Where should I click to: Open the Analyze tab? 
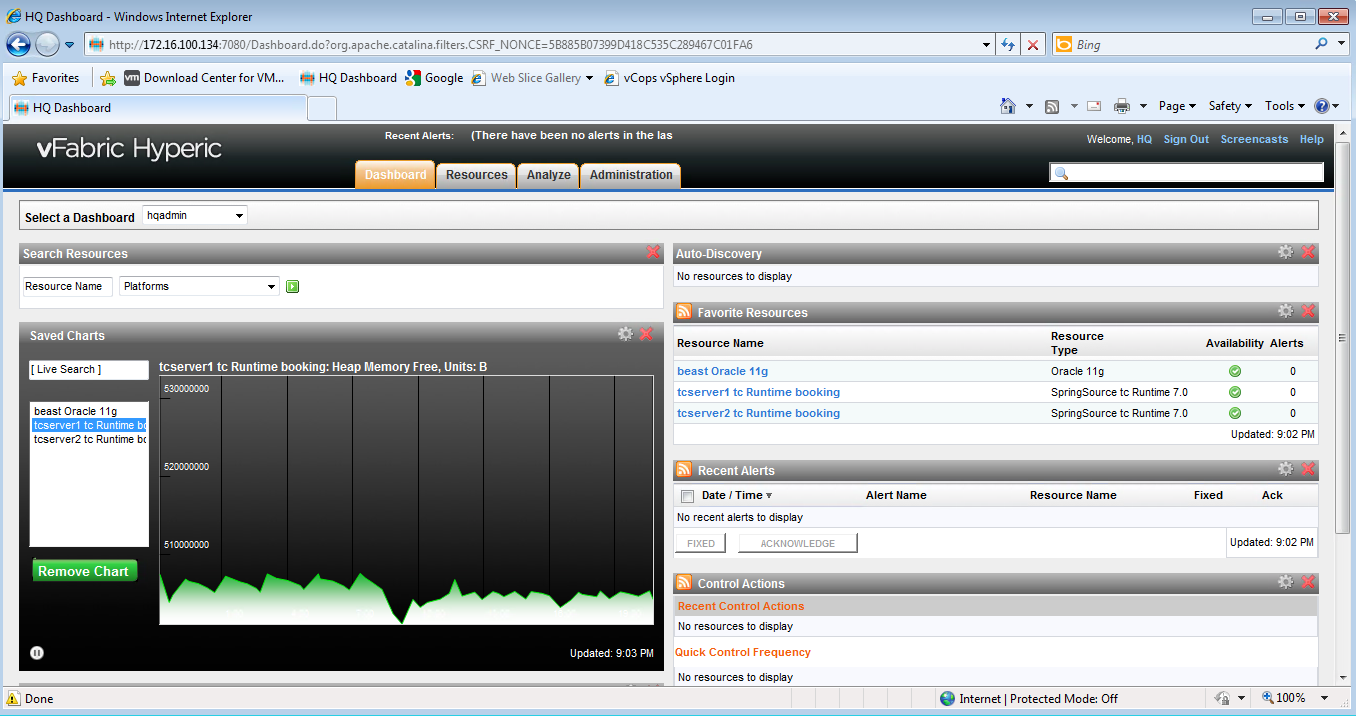click(x=548, y=174)
